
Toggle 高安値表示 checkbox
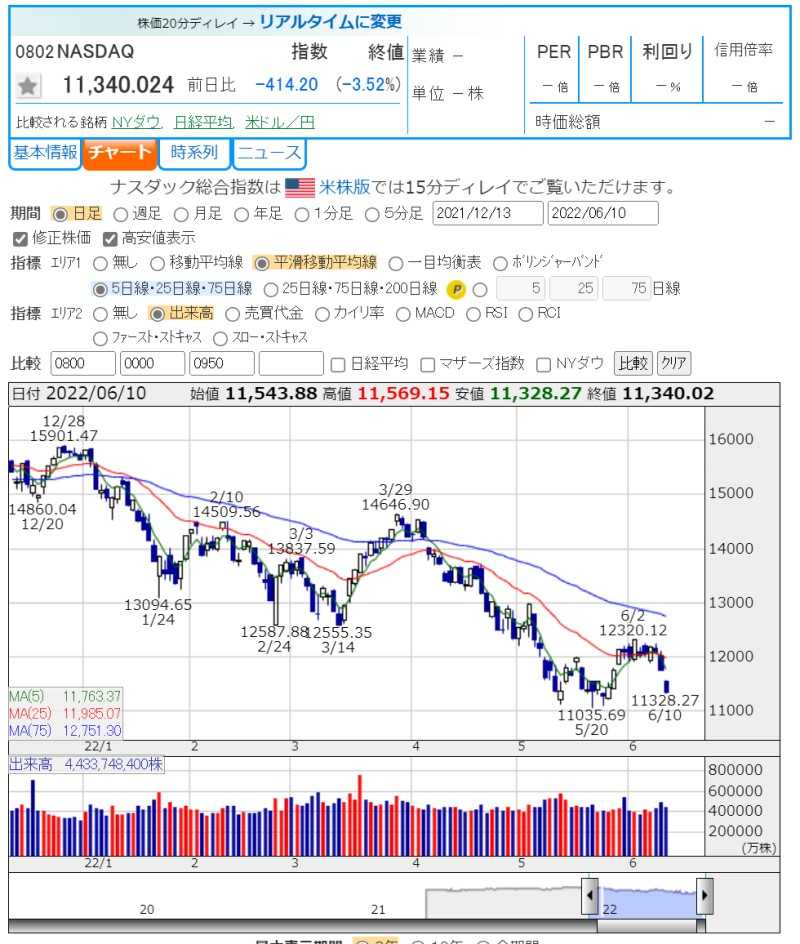coord(110,239)
